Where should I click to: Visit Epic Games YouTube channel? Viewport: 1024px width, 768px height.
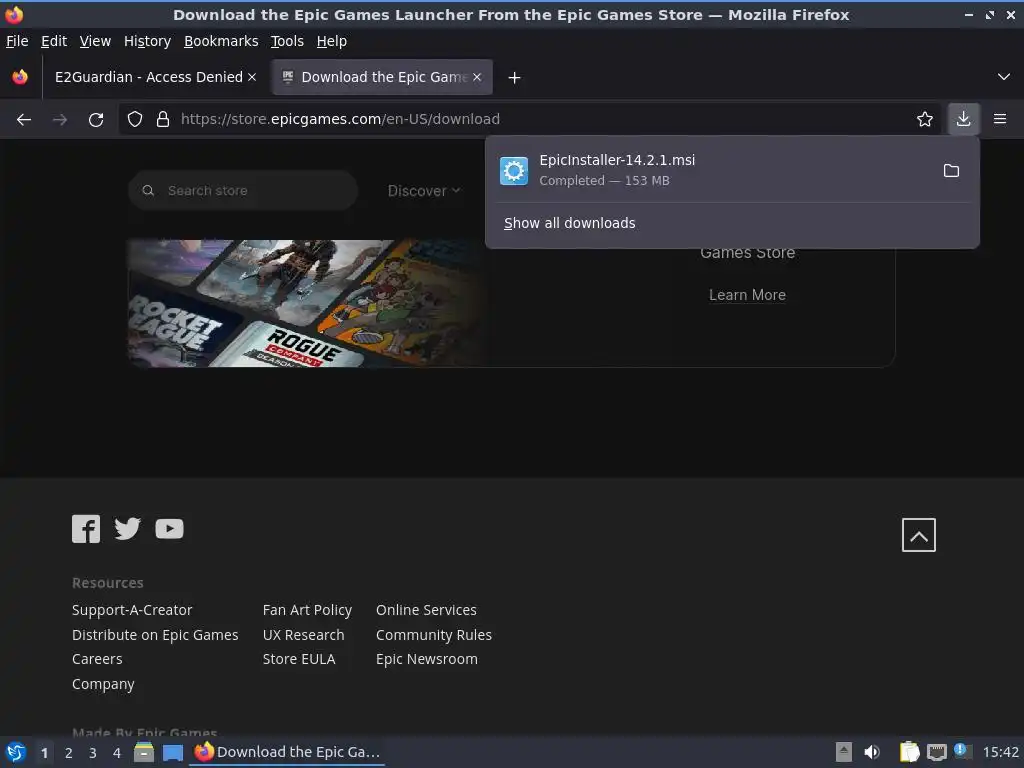pyautogui.click(x=169, y=529)
